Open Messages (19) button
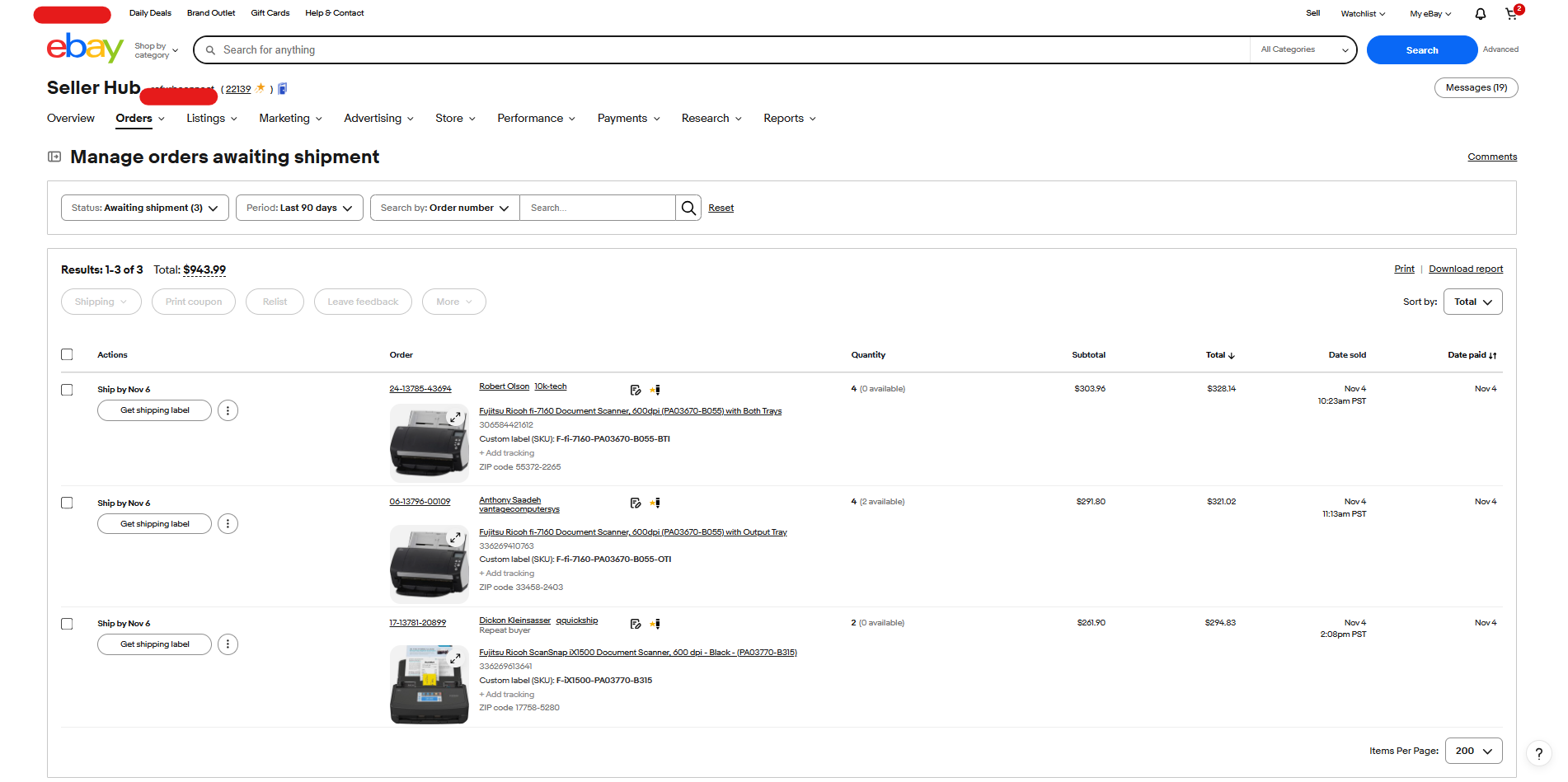The image size is (1568, 782). (x=1476, y=87)
